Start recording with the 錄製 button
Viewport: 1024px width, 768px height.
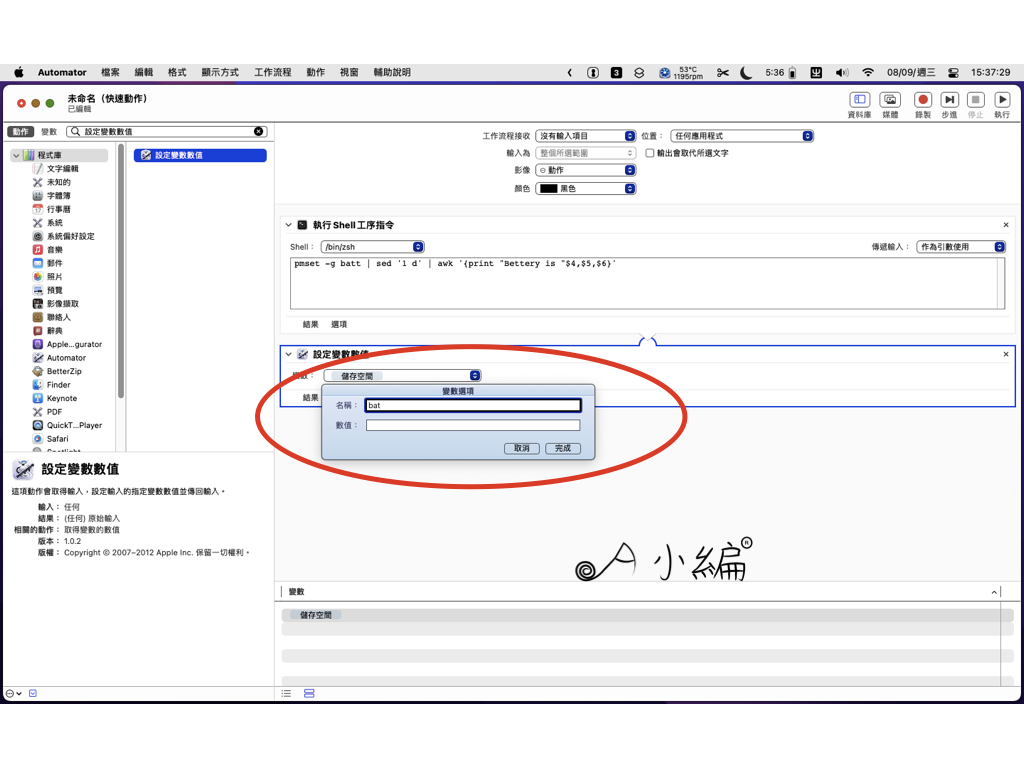[x=923, y=100]
